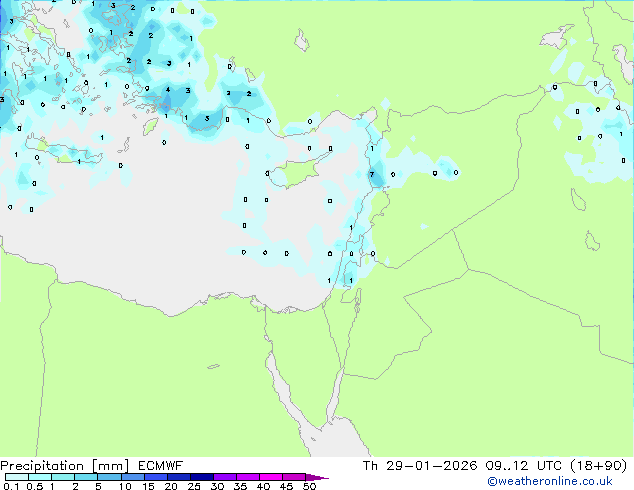This screenshot has height=490, width=634.
Task: Click the '09..12 UTC' time text
Action: [x=524, y=466]
